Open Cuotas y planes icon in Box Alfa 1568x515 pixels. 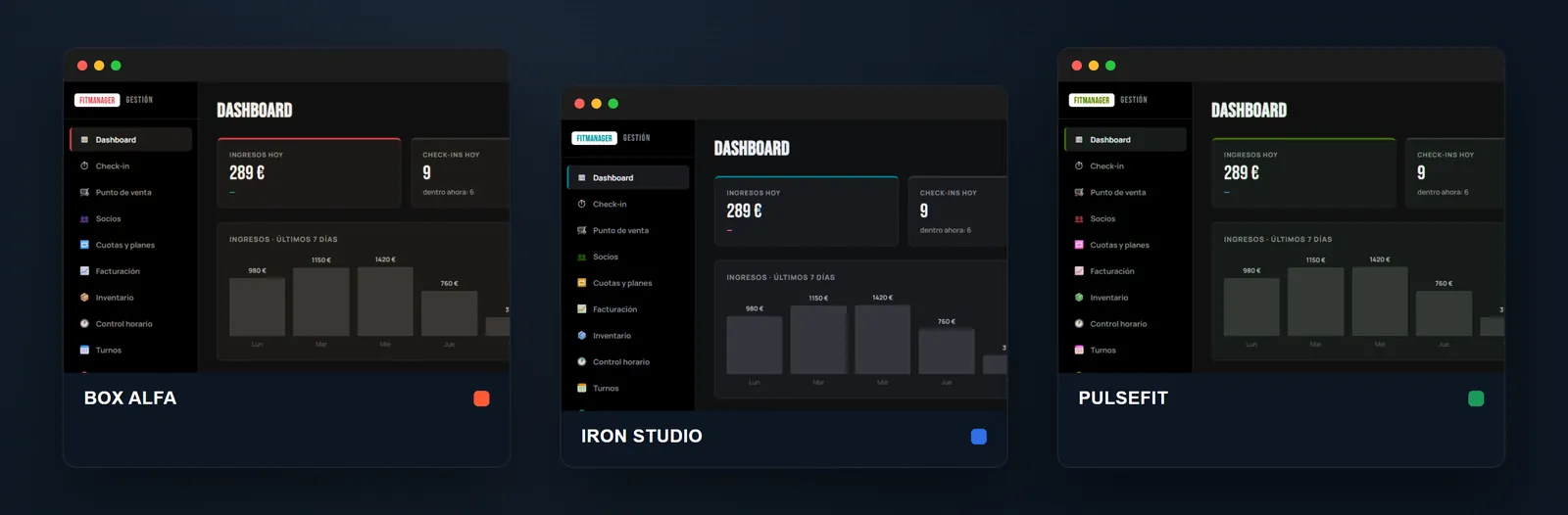coord(84,245)
